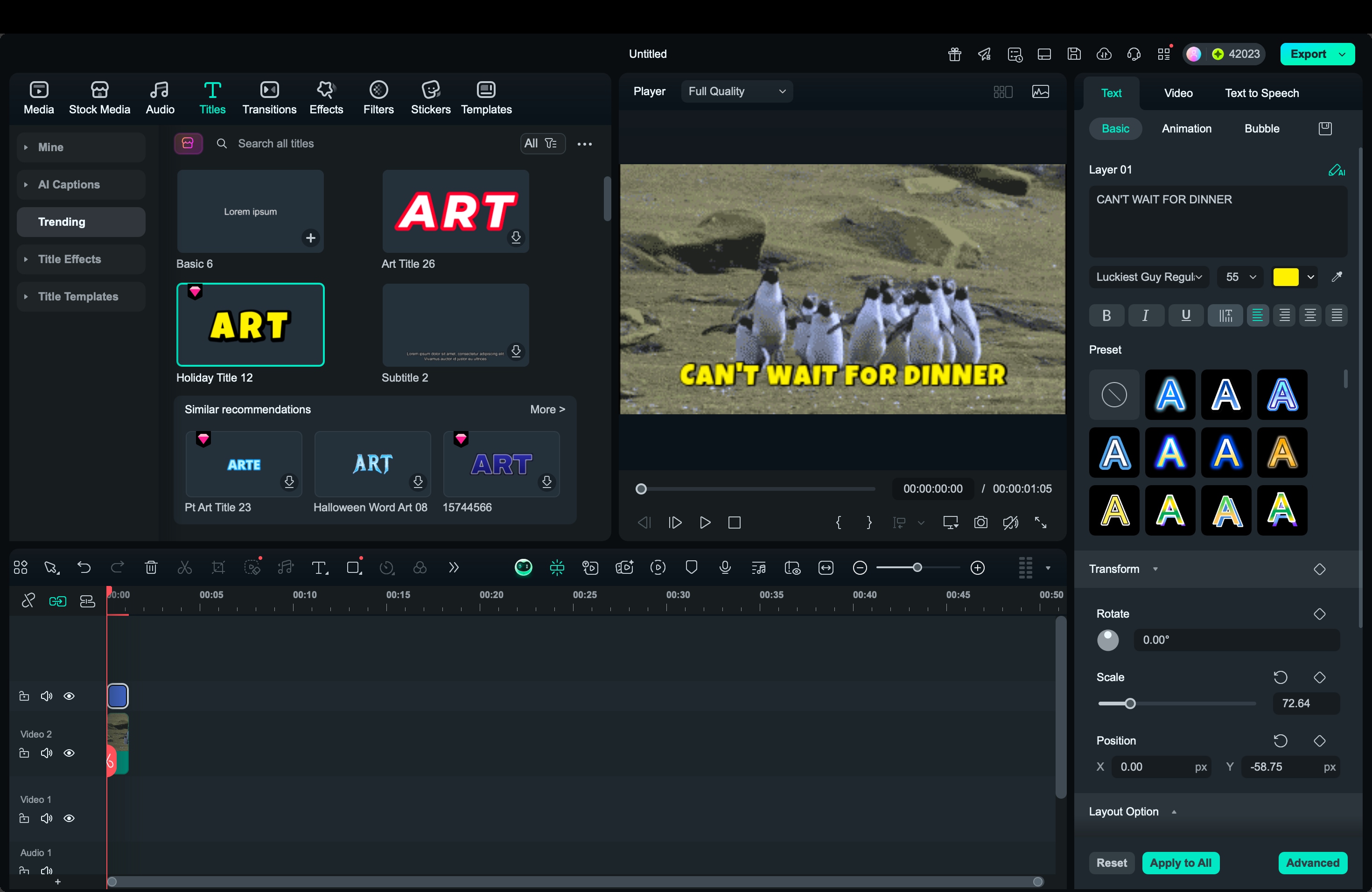Toggle underline on the title text

pyautogui.click(x=1186, y=314)
